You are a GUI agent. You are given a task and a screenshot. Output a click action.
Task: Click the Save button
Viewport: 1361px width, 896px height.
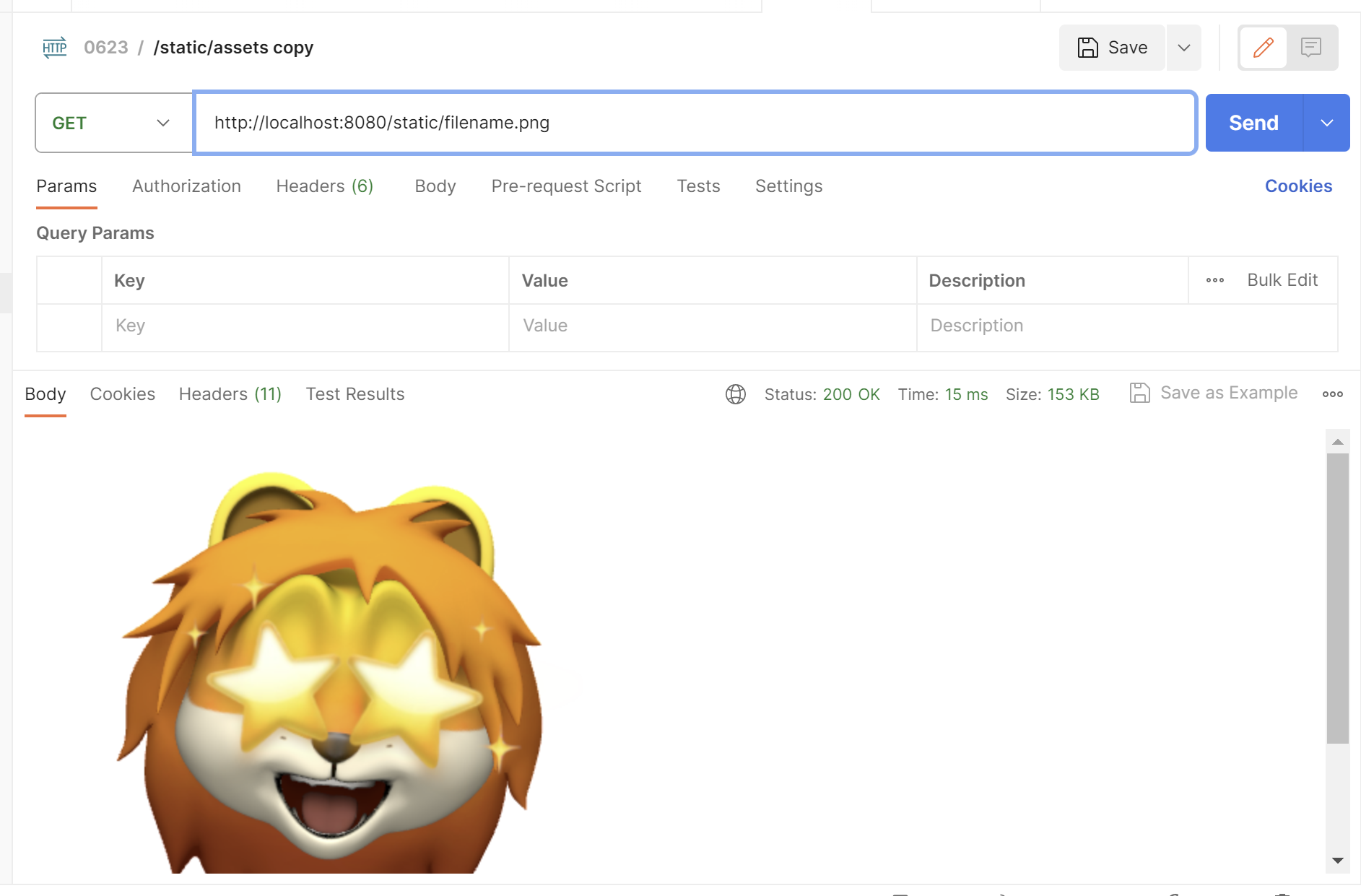pyautogui.click(x=1112, y=48)
